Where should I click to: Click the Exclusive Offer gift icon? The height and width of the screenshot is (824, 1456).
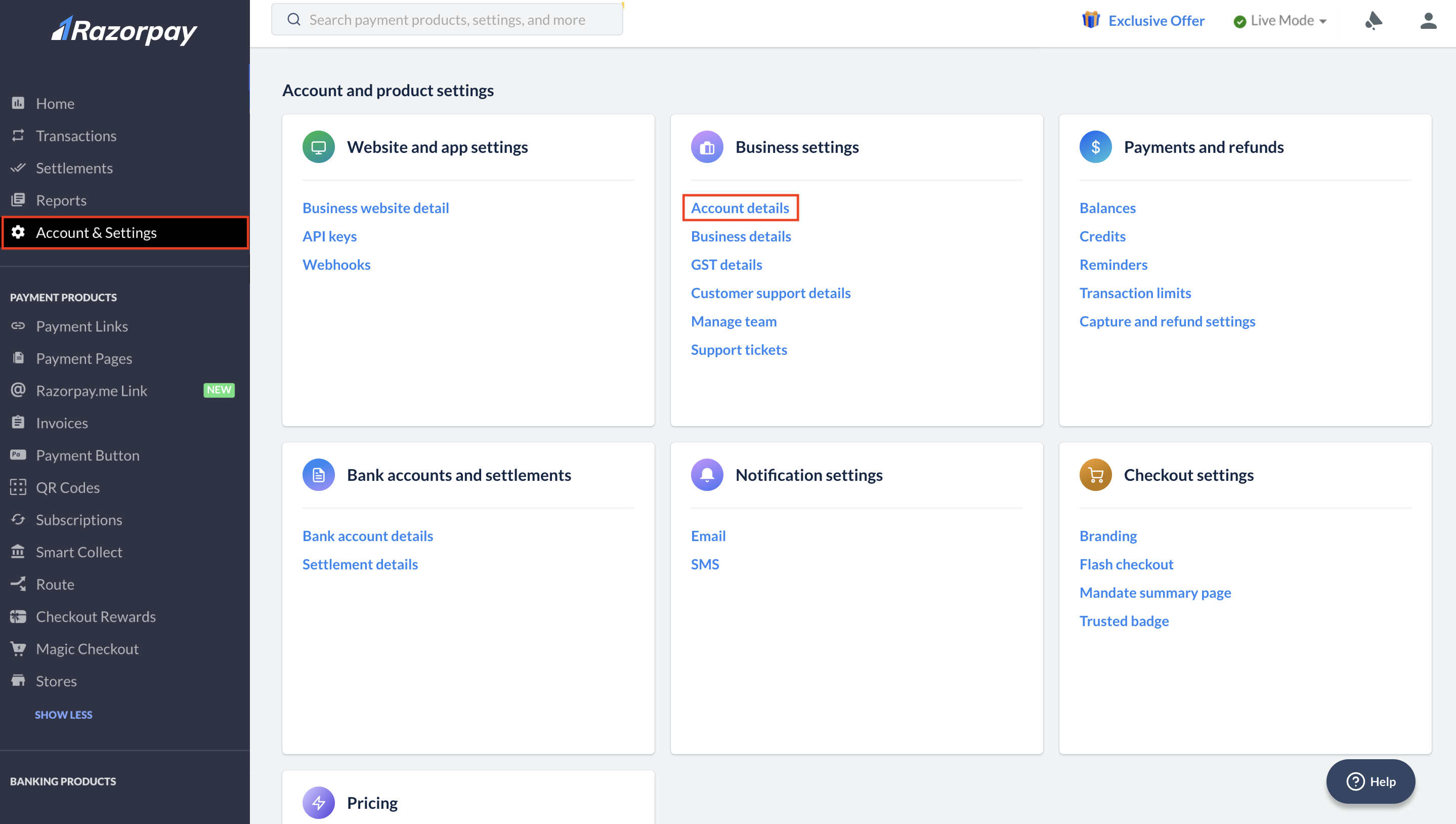[1091, 20]
